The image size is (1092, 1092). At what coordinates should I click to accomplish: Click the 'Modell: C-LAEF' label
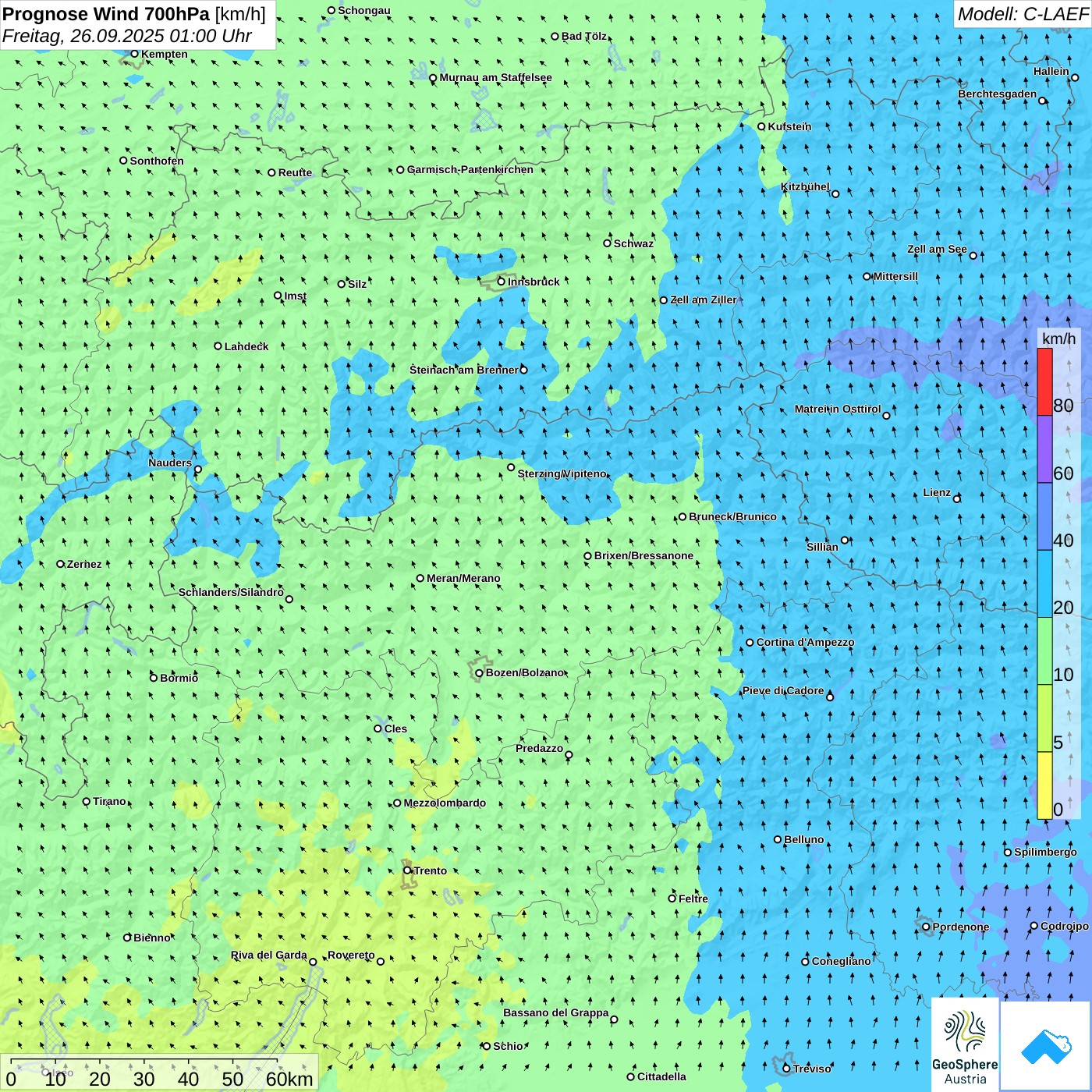click(1022, 14)
